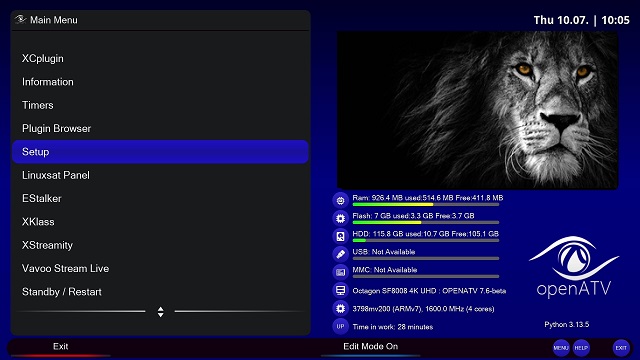Select Standby / Restart
Image resolution: width=640 pixels, height=360 pixels.
(160, 291)
